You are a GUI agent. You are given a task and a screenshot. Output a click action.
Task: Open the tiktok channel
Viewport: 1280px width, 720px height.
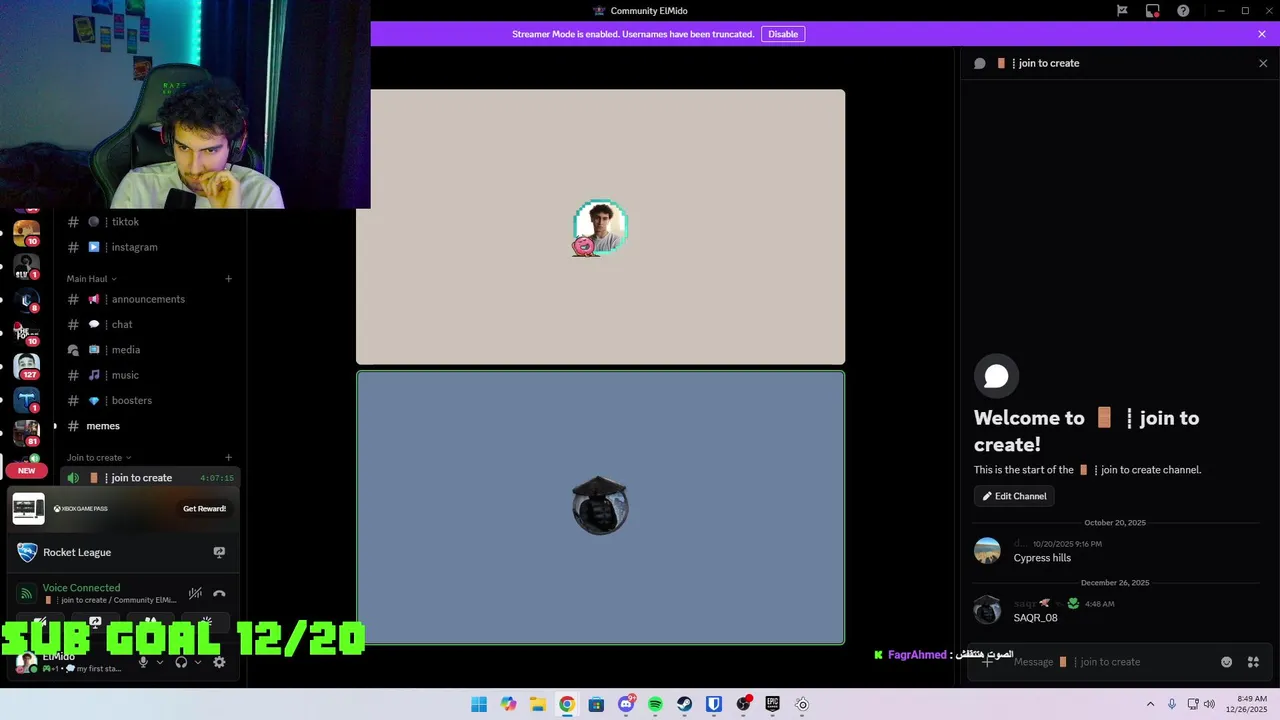pos(150,222)
